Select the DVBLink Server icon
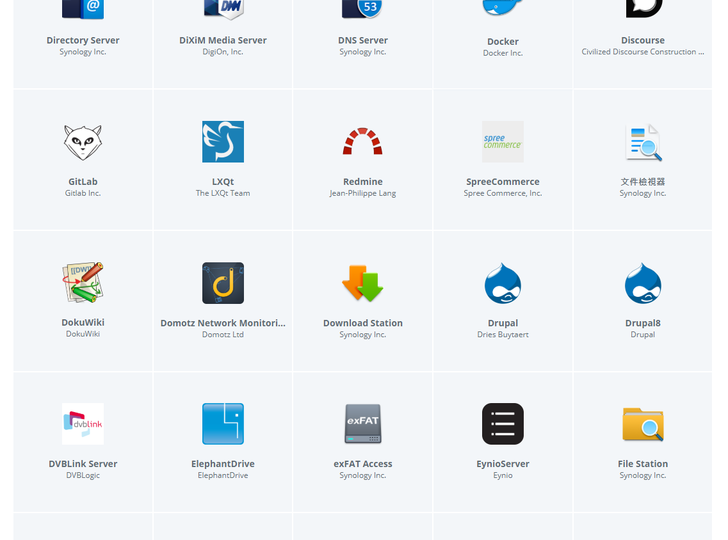 tap(83, 424)
